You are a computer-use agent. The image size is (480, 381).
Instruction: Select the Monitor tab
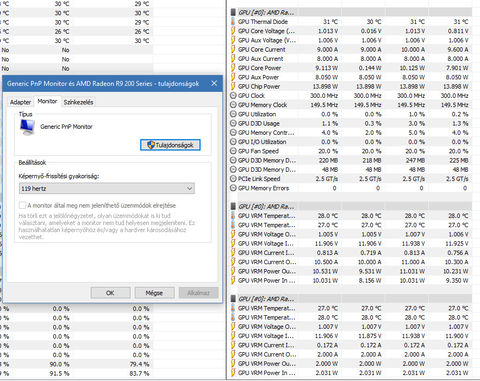47,101
